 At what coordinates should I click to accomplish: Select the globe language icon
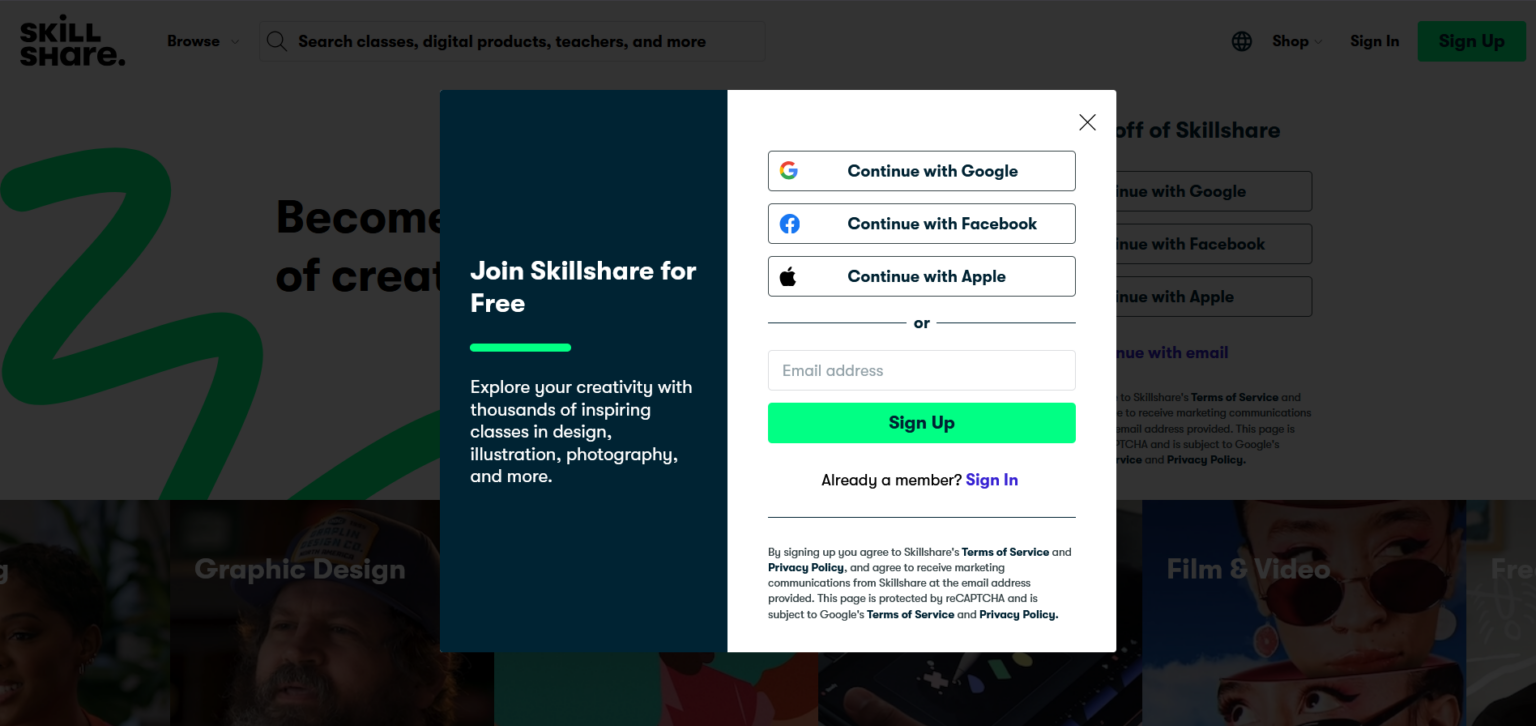pyautogui.click(x=1240, y=41)
